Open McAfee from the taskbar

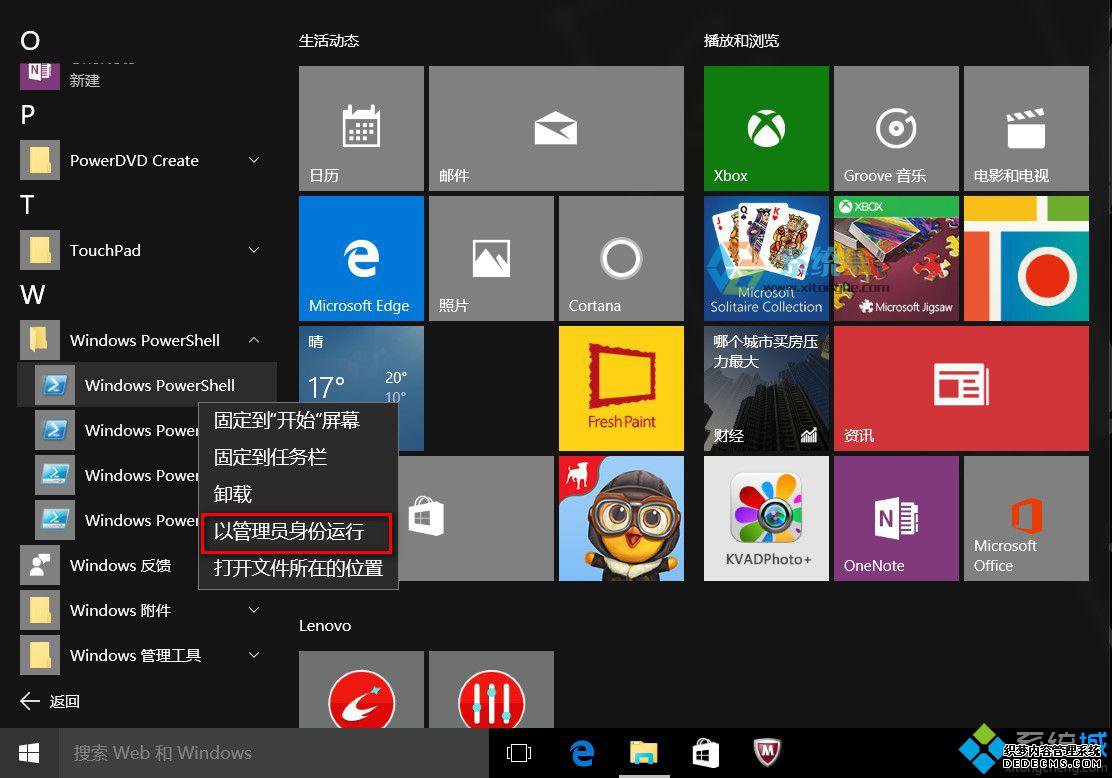click(767, 753)
